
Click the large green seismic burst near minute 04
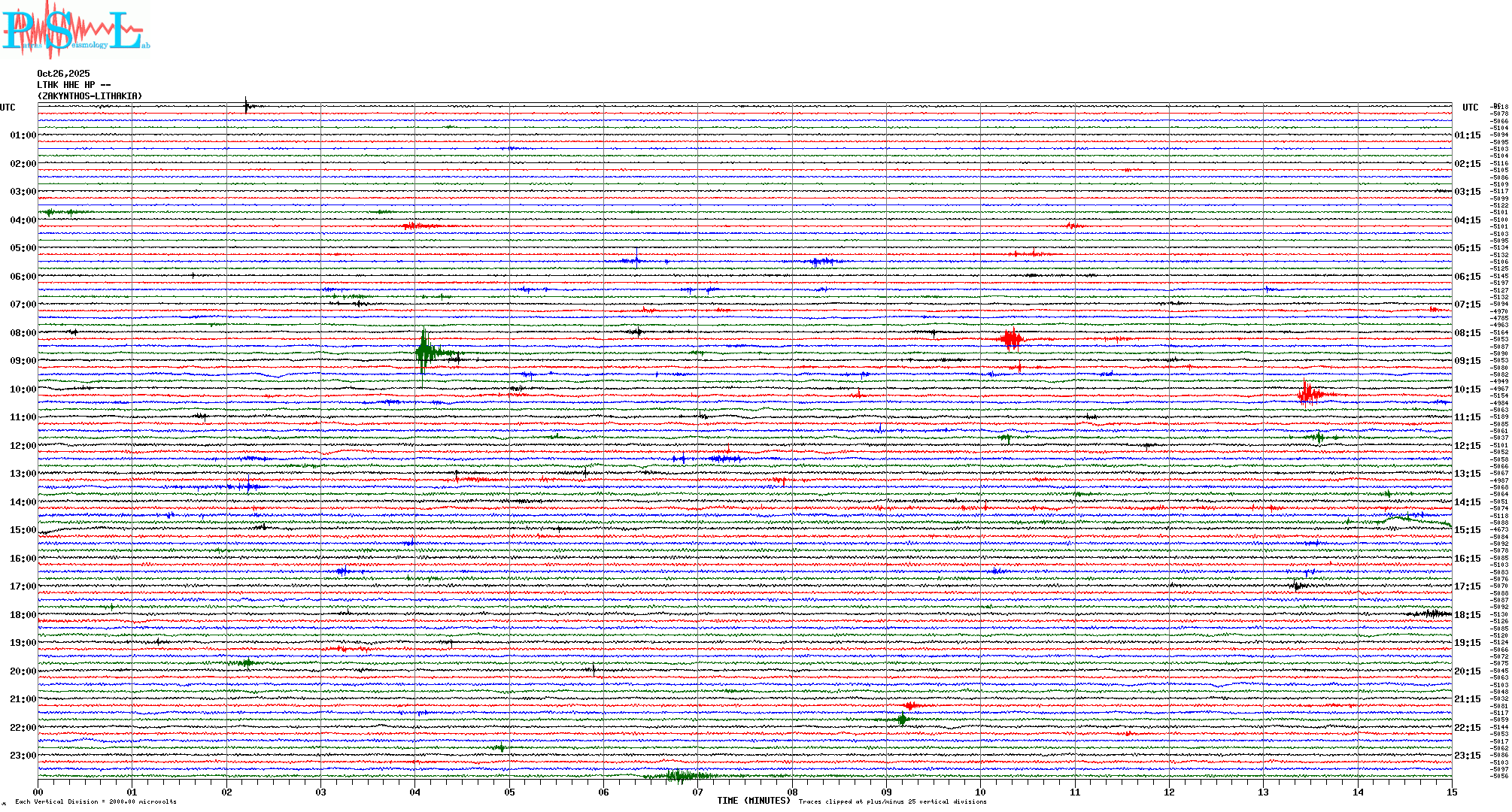pos(425,351)
